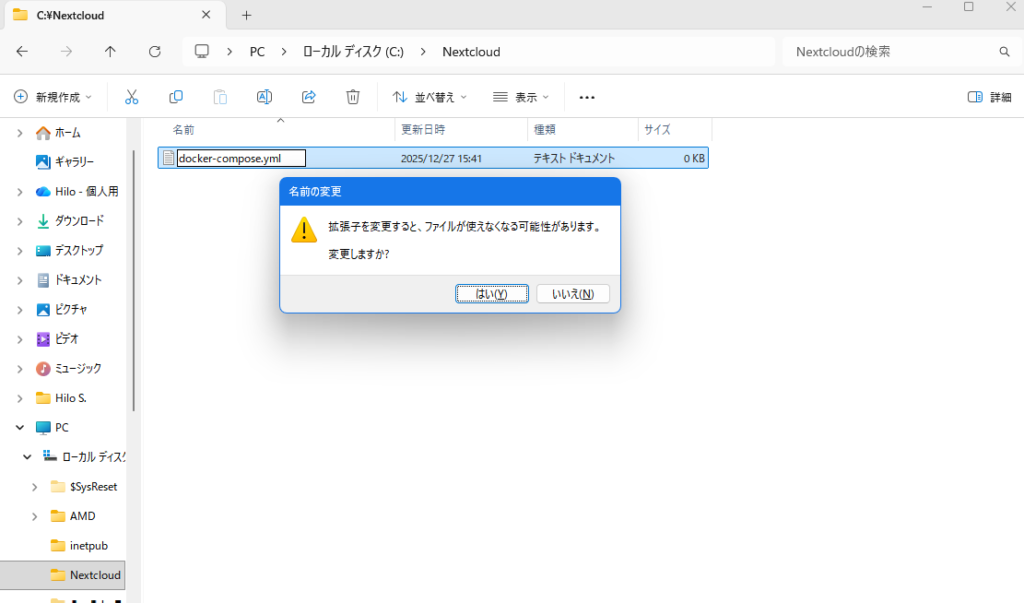Click the Share icon in toolbar
The width and height of the screenshot is (1024, 603).
[309, 97]
